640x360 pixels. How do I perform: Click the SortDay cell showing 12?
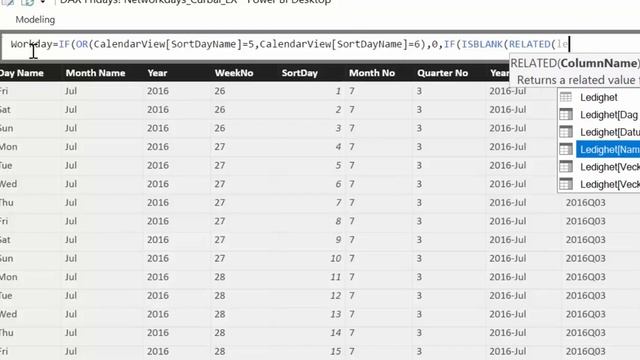point(336,296)
